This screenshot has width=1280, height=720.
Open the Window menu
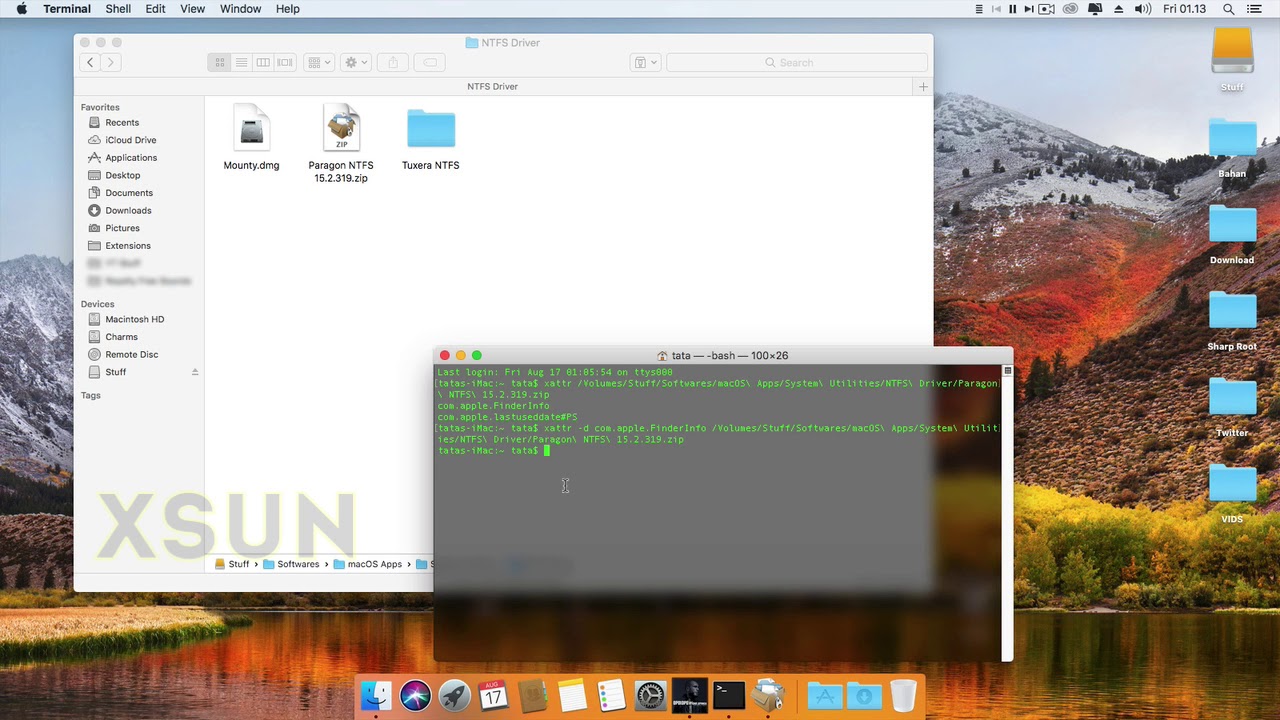[240, 9]
